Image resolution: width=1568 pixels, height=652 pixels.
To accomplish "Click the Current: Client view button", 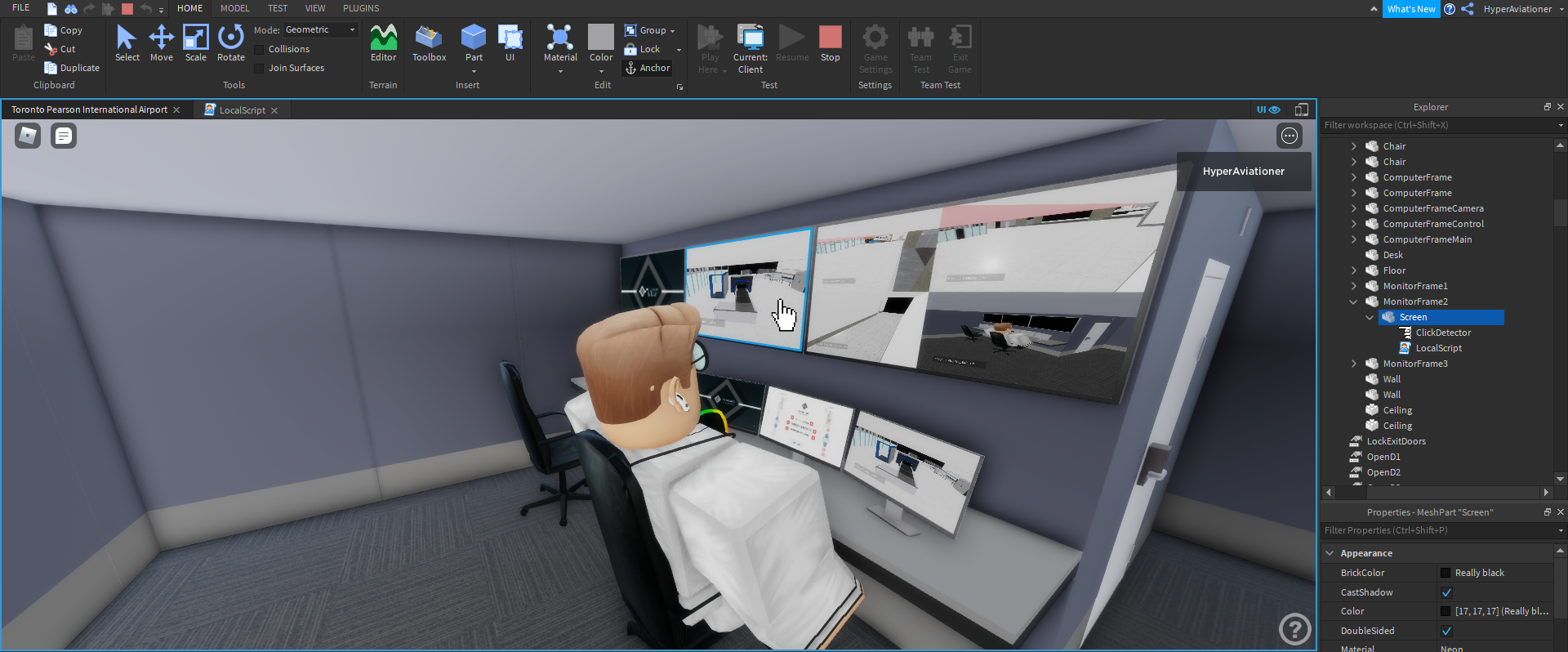I will [x=751, y=49].
